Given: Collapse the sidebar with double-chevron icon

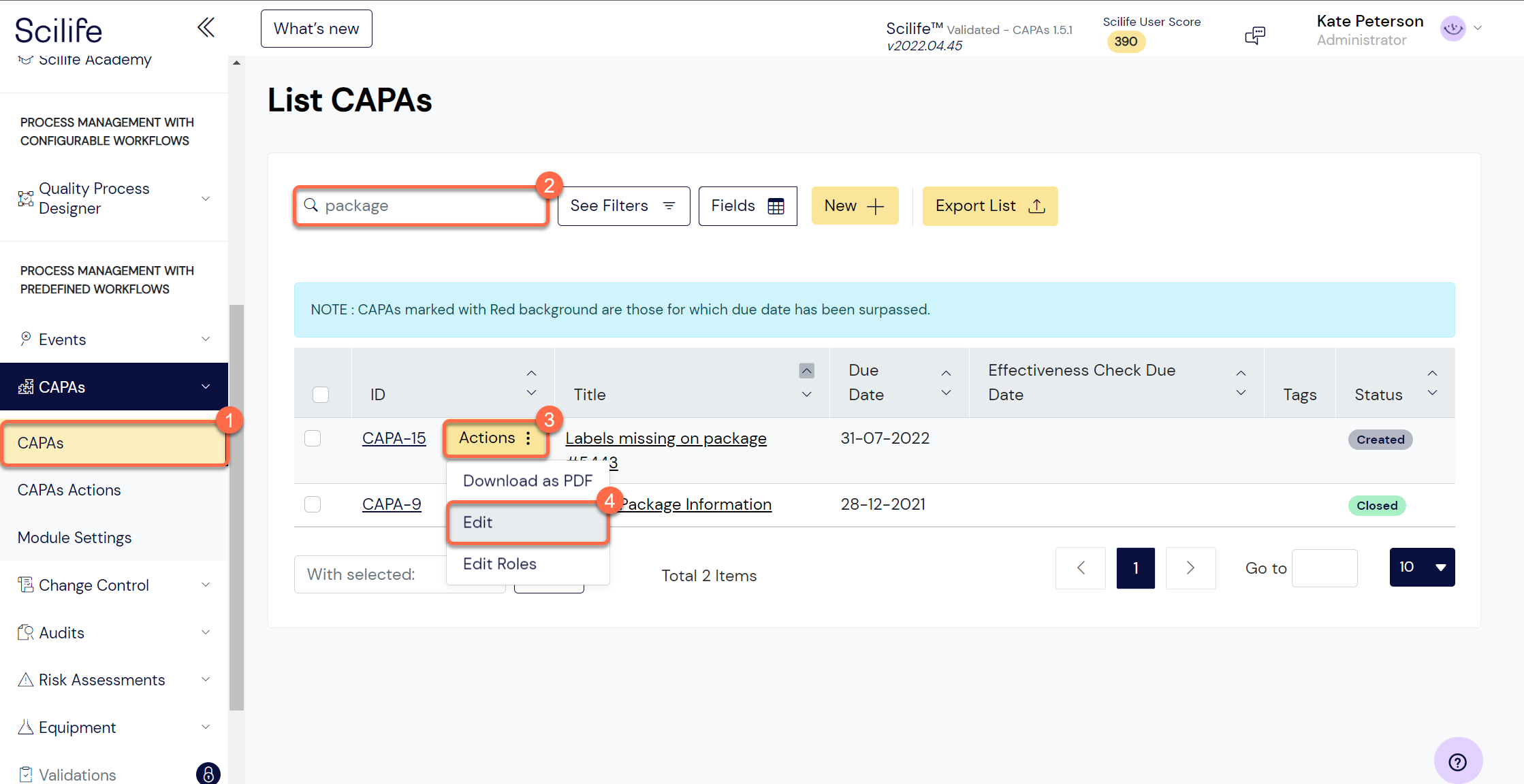Looking at the screenshot, I should pos(206,28).
